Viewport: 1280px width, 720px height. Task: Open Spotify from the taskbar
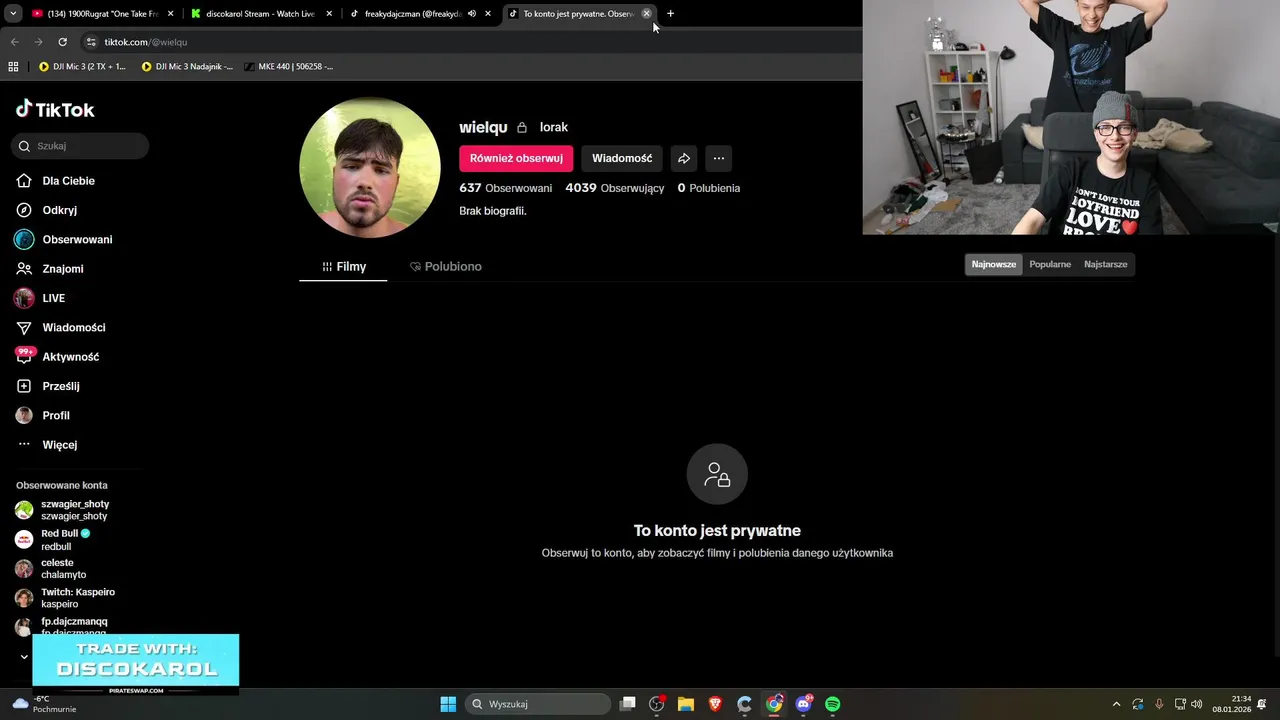tap(832, 704)
